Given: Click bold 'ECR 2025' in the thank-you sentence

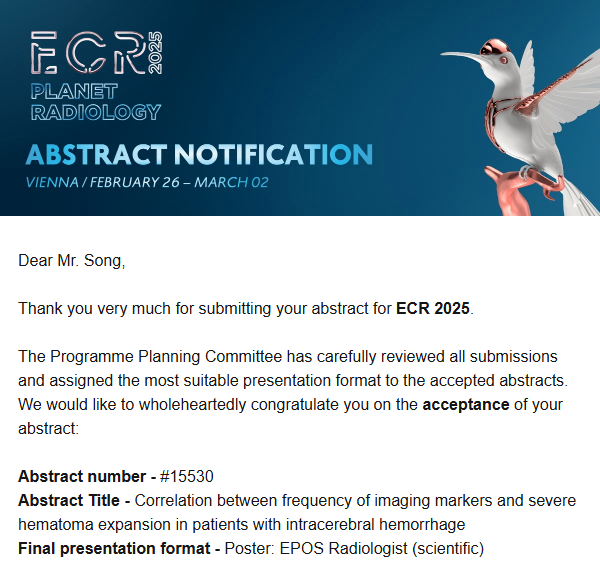Looking at the screenshot, I should [433, 308].
